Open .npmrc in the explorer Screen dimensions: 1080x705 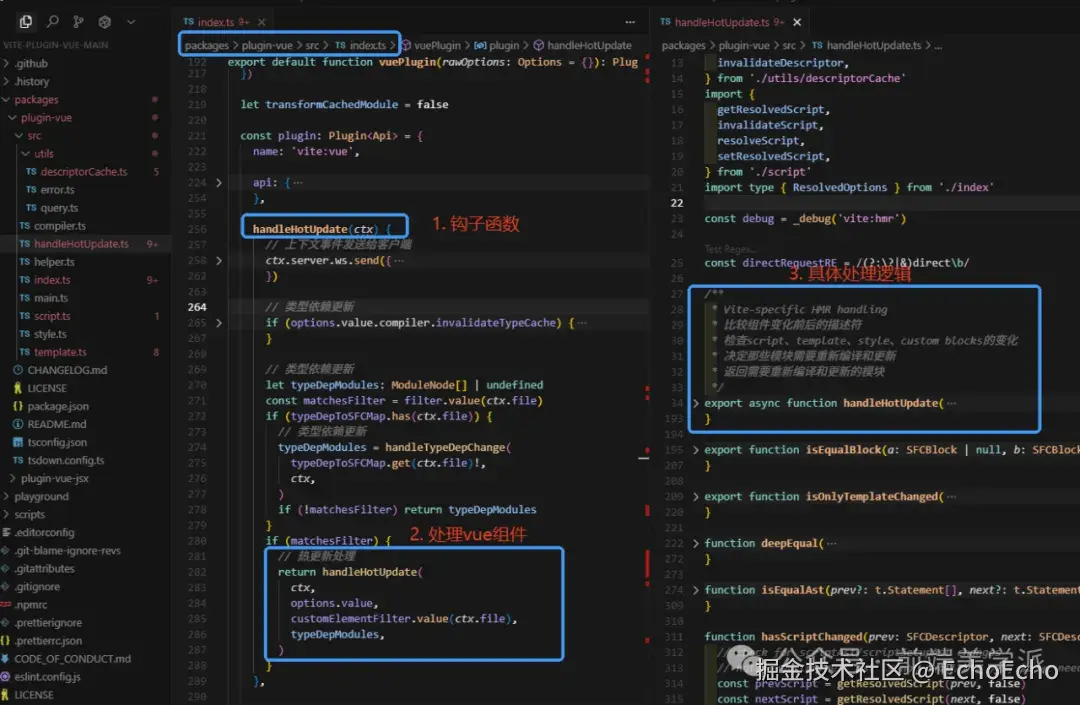click(x=31, y=604)
